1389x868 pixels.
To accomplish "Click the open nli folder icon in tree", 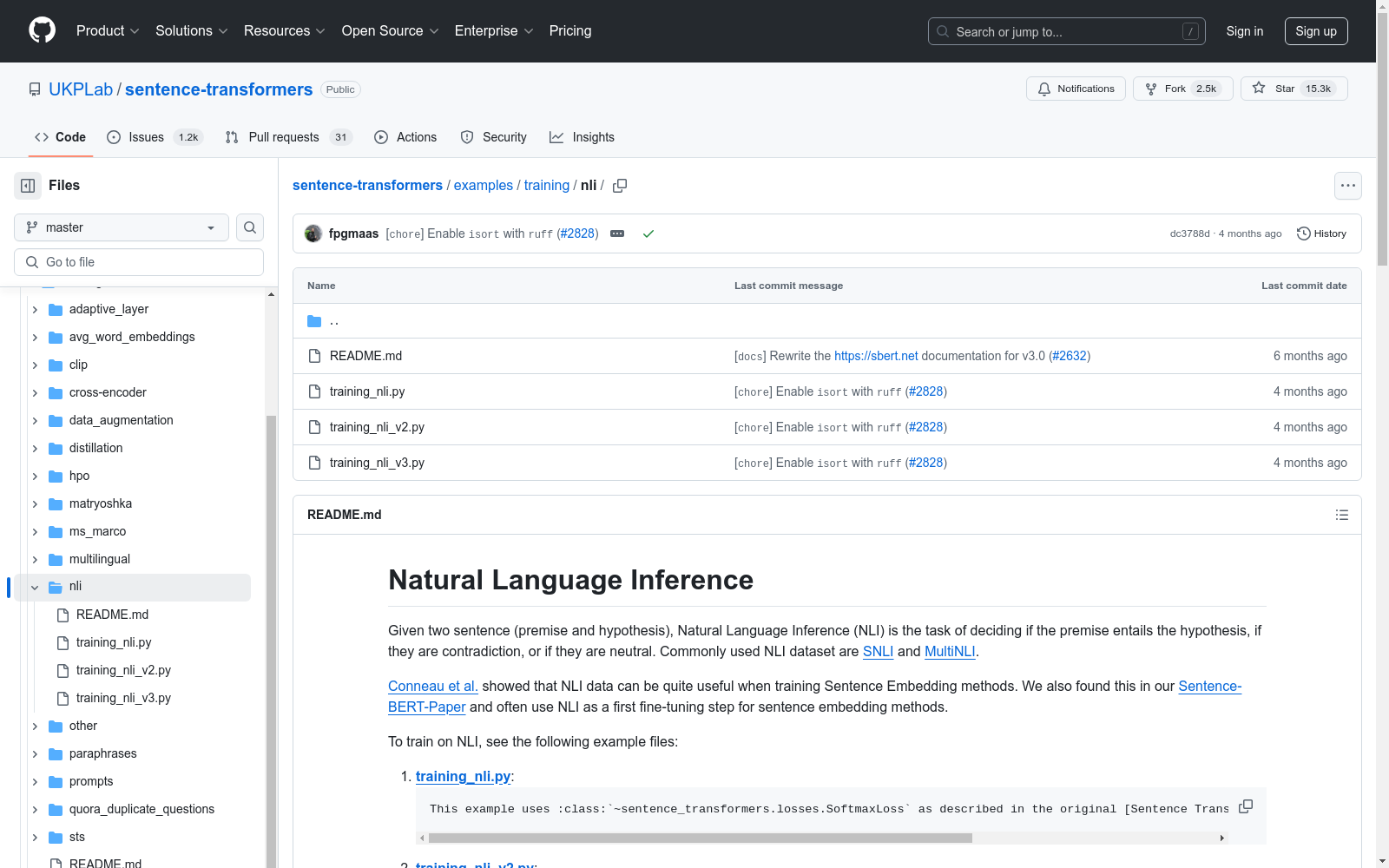I will 56,587.
